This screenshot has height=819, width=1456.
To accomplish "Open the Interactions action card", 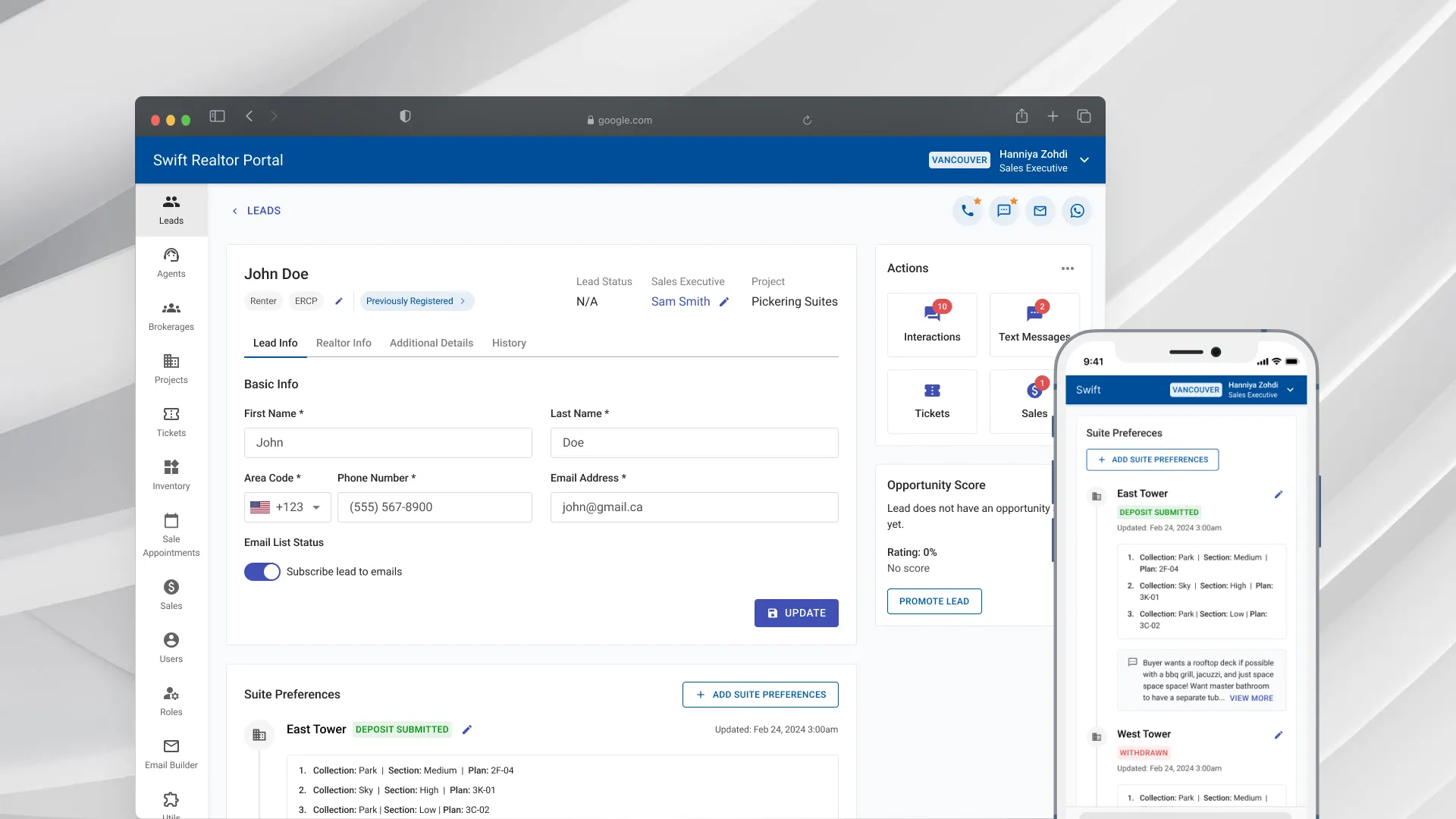I will 932,325.
